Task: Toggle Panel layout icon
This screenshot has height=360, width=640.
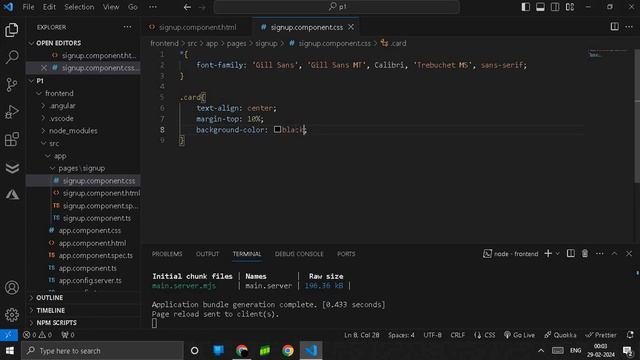Action: [x=540, y=7]
